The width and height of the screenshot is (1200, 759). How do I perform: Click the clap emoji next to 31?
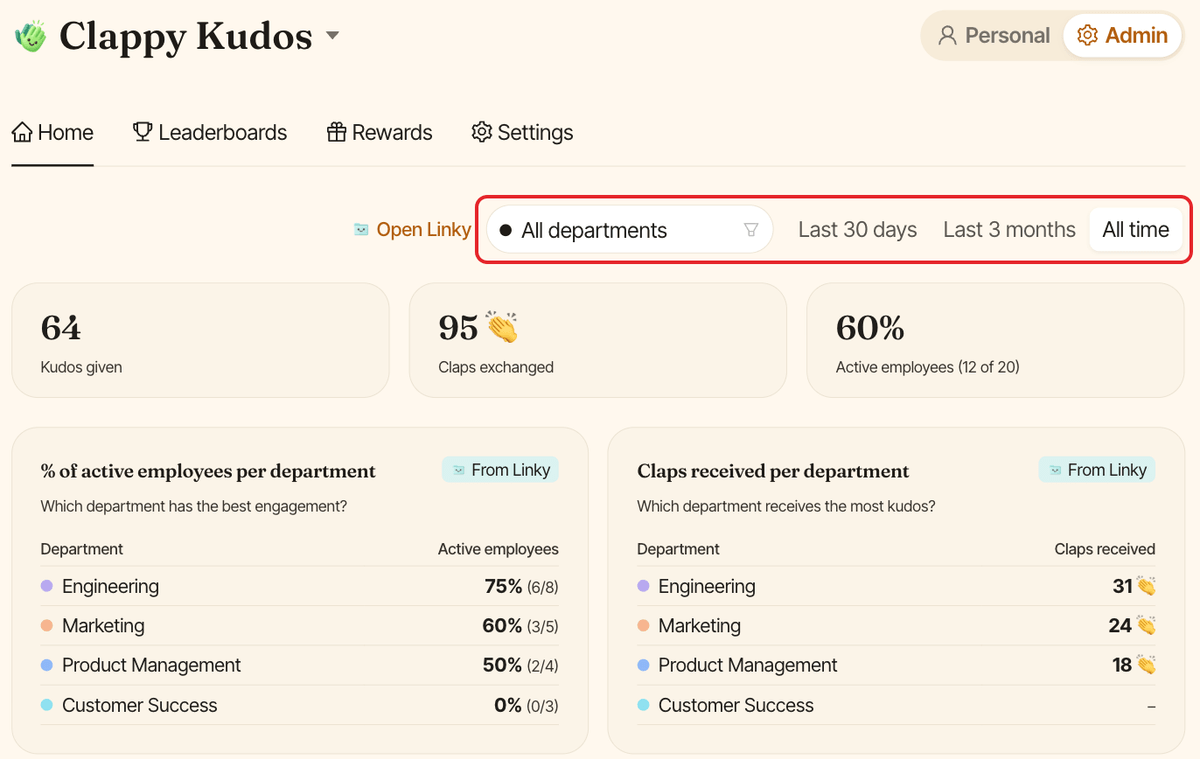pos(1146,586)
